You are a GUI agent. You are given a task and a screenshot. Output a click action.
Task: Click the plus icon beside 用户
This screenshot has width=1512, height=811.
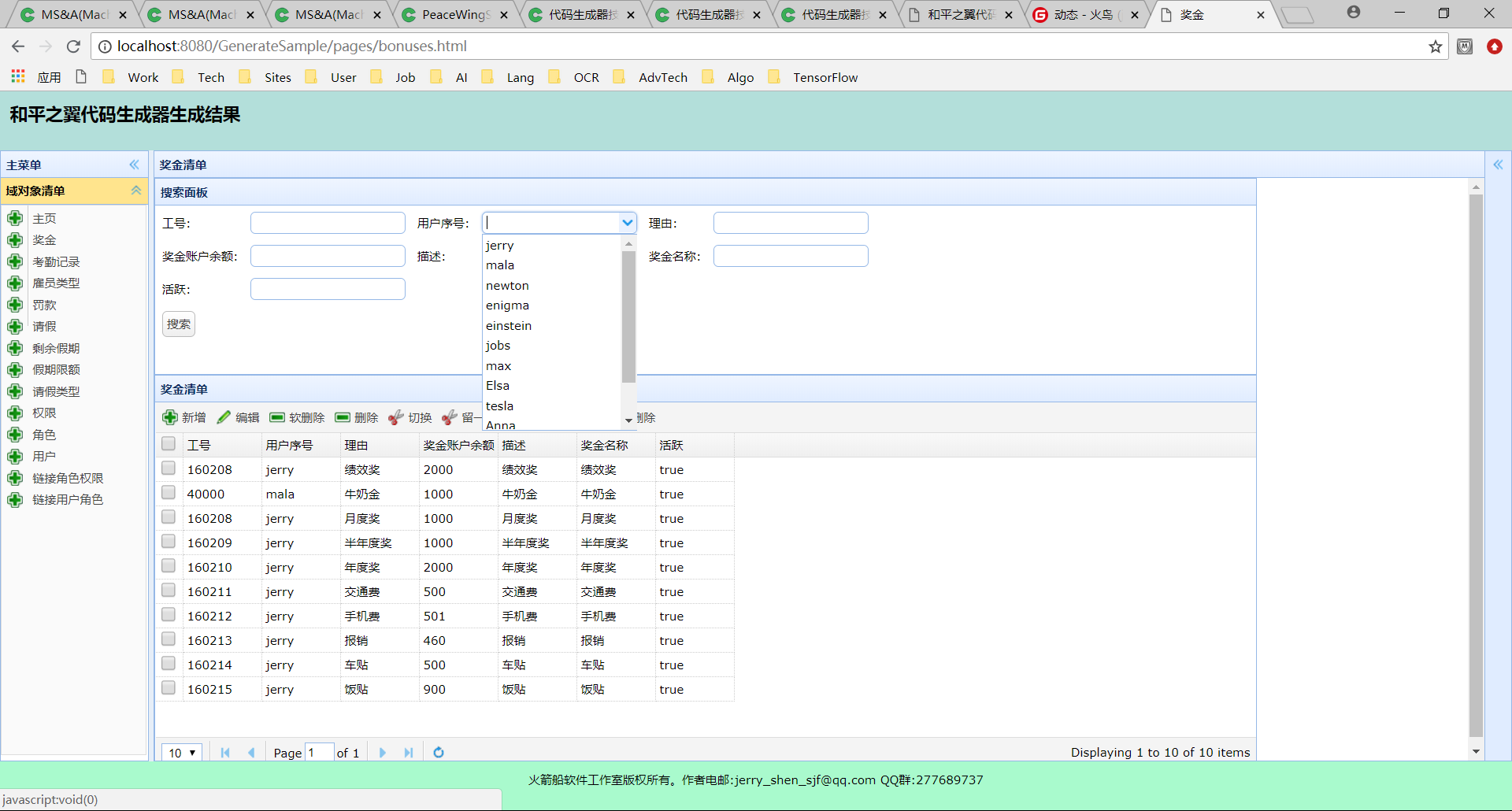15,457
